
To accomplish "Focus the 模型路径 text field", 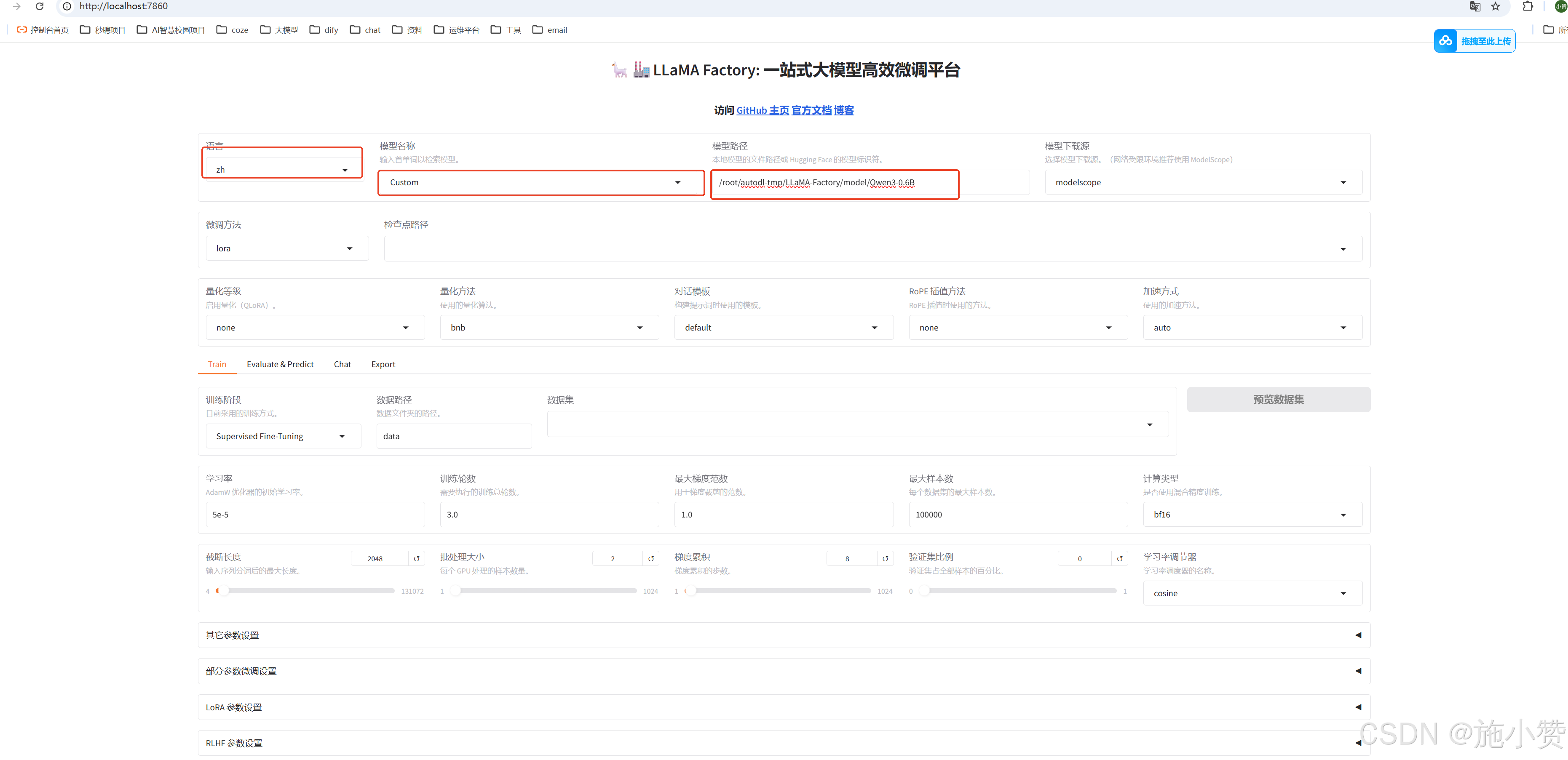I will click(x=870, y=183).
